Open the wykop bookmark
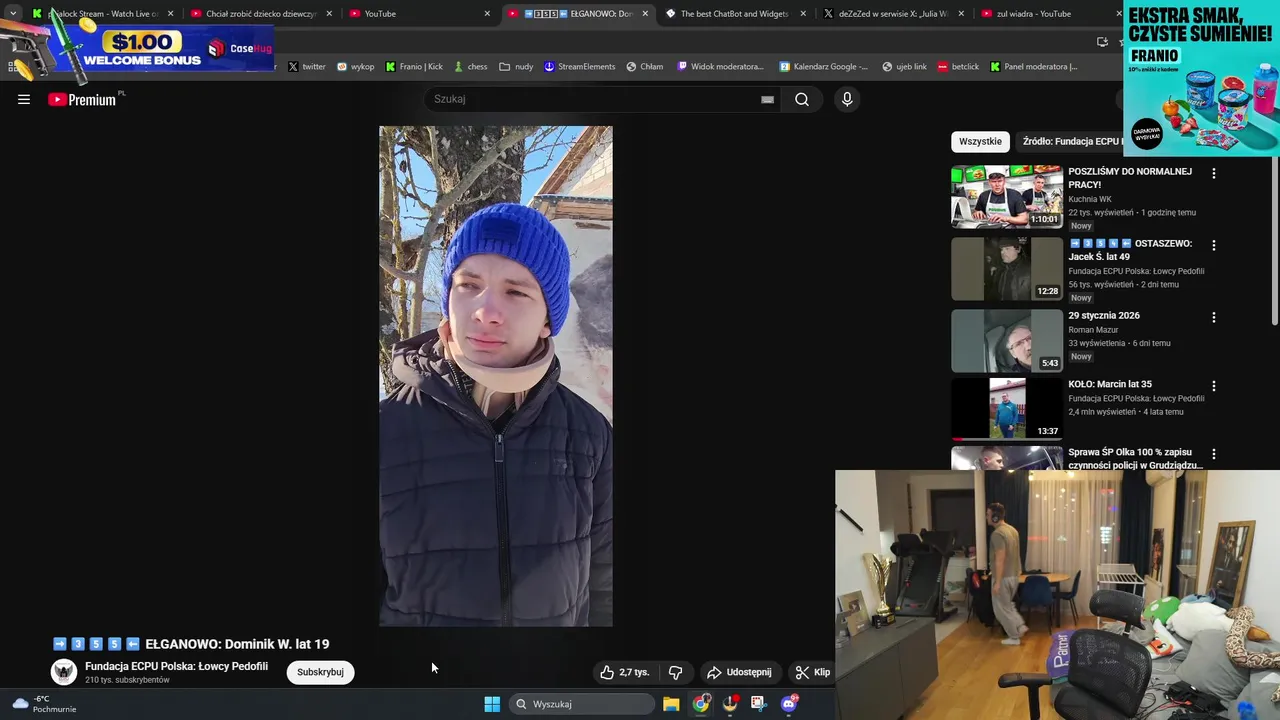 (x=356, y=67)
